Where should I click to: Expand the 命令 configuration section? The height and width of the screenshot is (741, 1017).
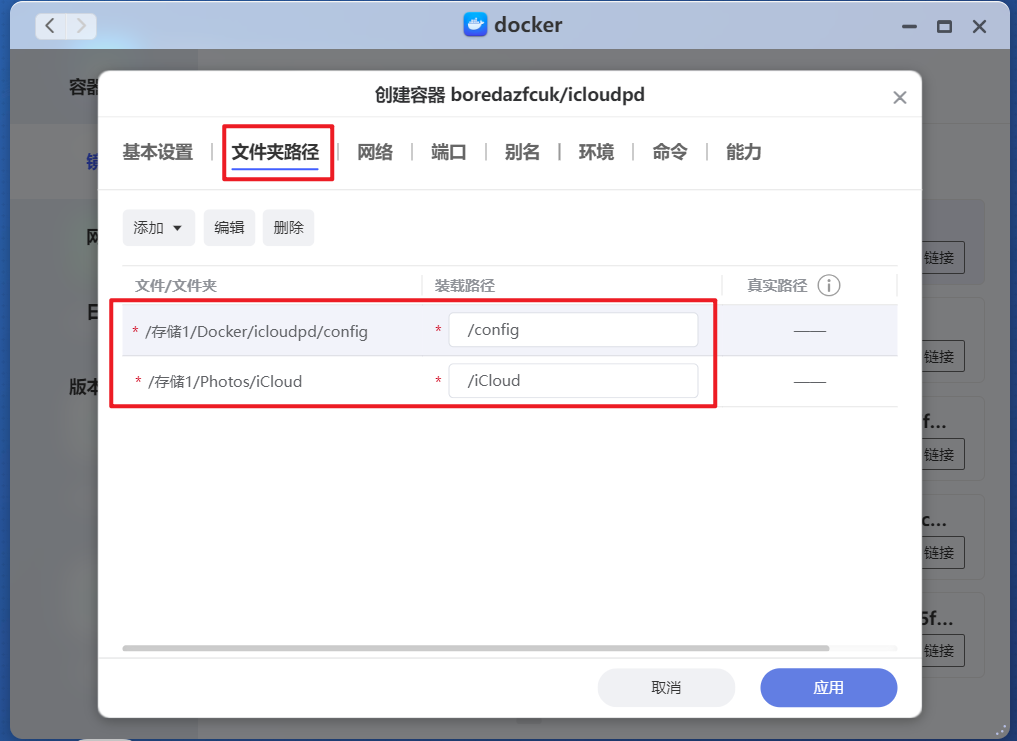668,152
